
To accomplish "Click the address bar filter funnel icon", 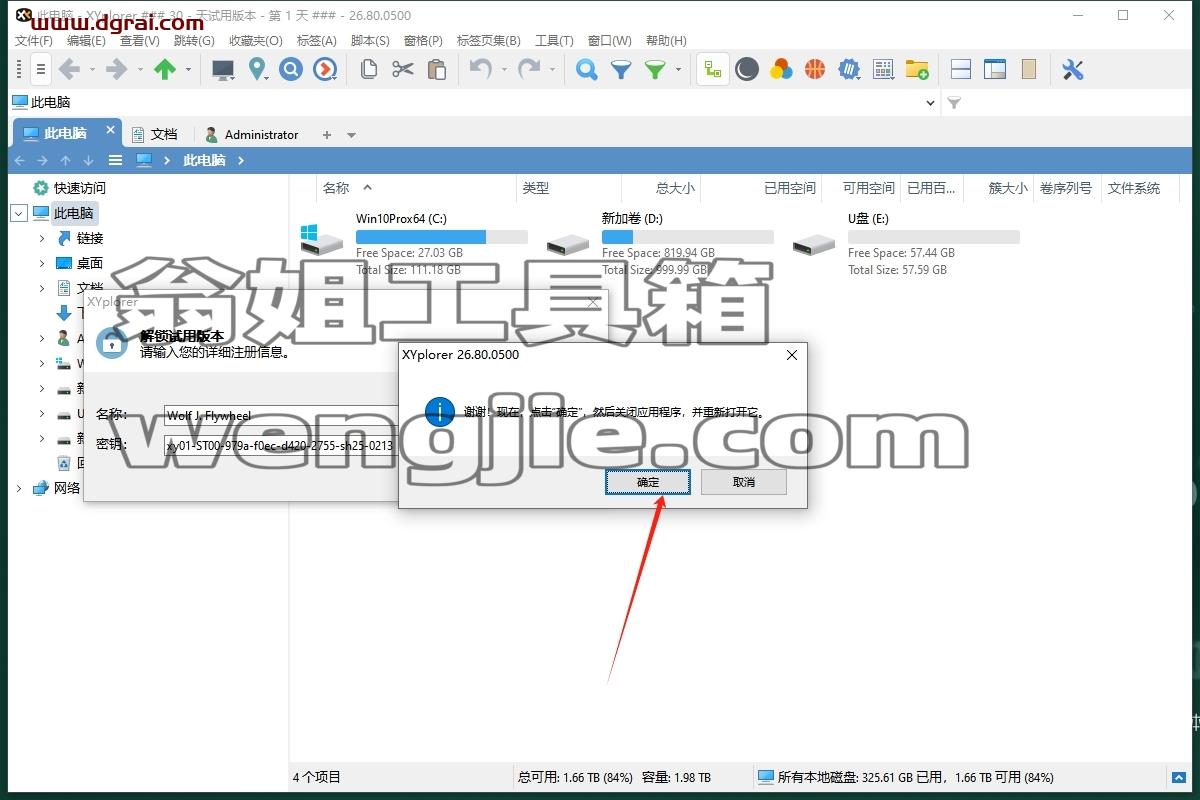I will (954, 102).
